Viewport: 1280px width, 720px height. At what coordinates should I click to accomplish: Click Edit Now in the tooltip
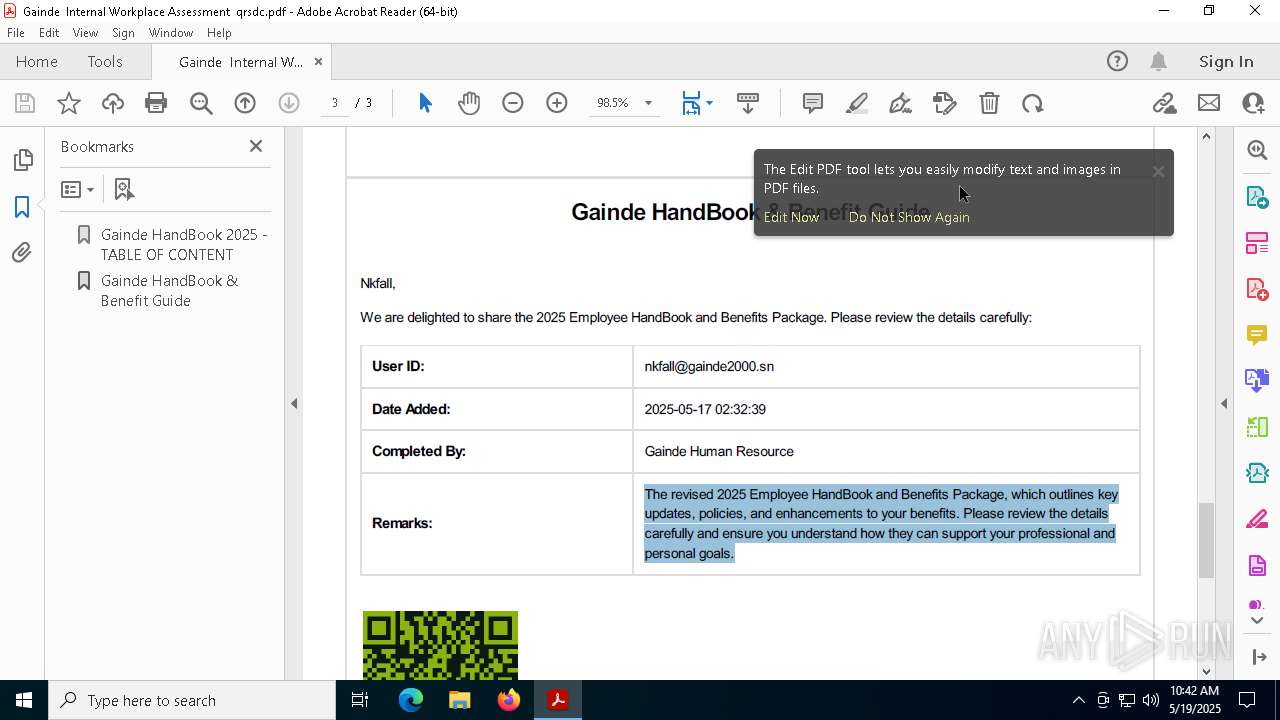(791, 217)
